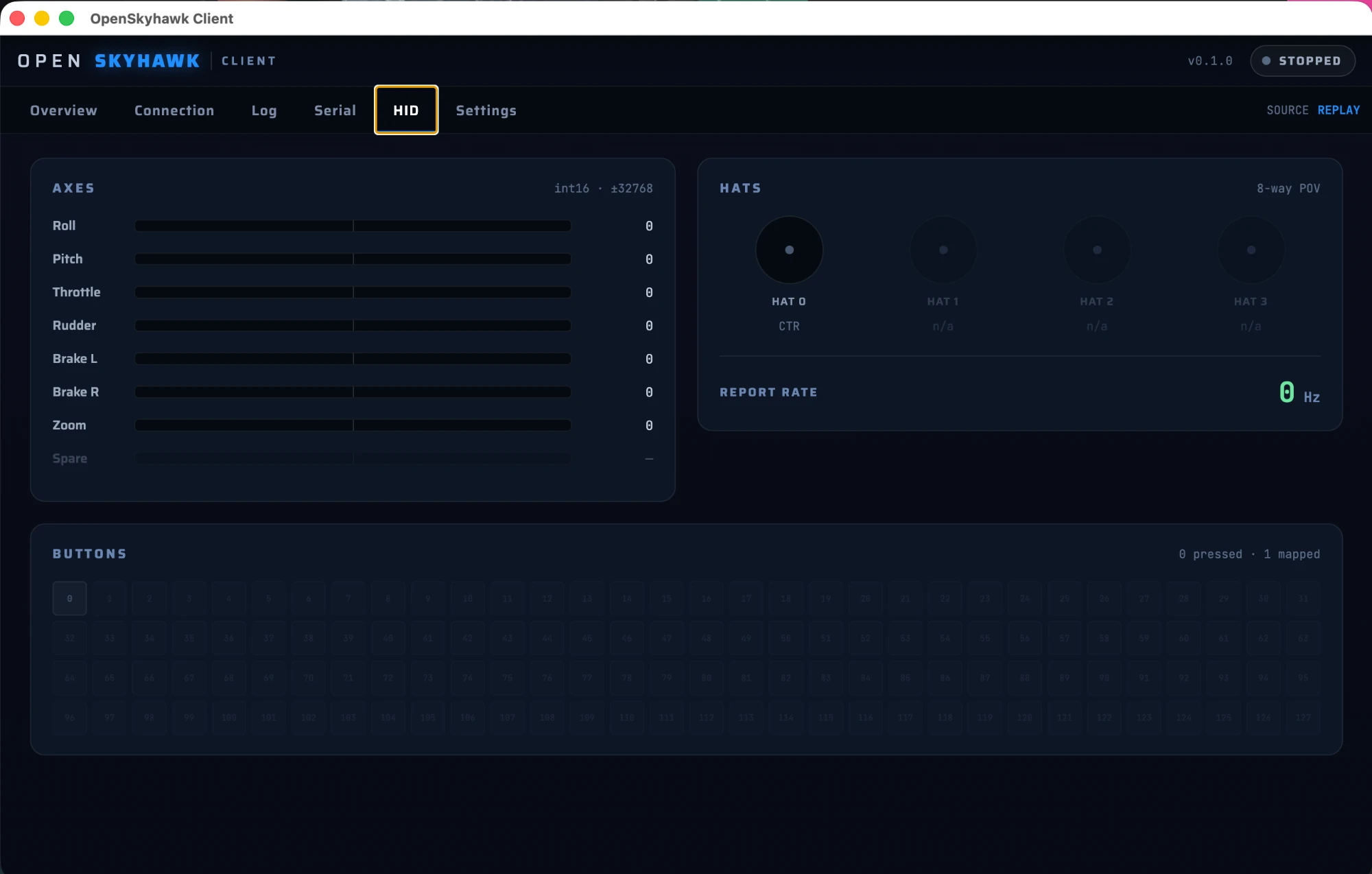The width and height of the screenshot is (1372, 874).
Task: Select the HAT 2 POV indicator
Action: coord(1097,250)
